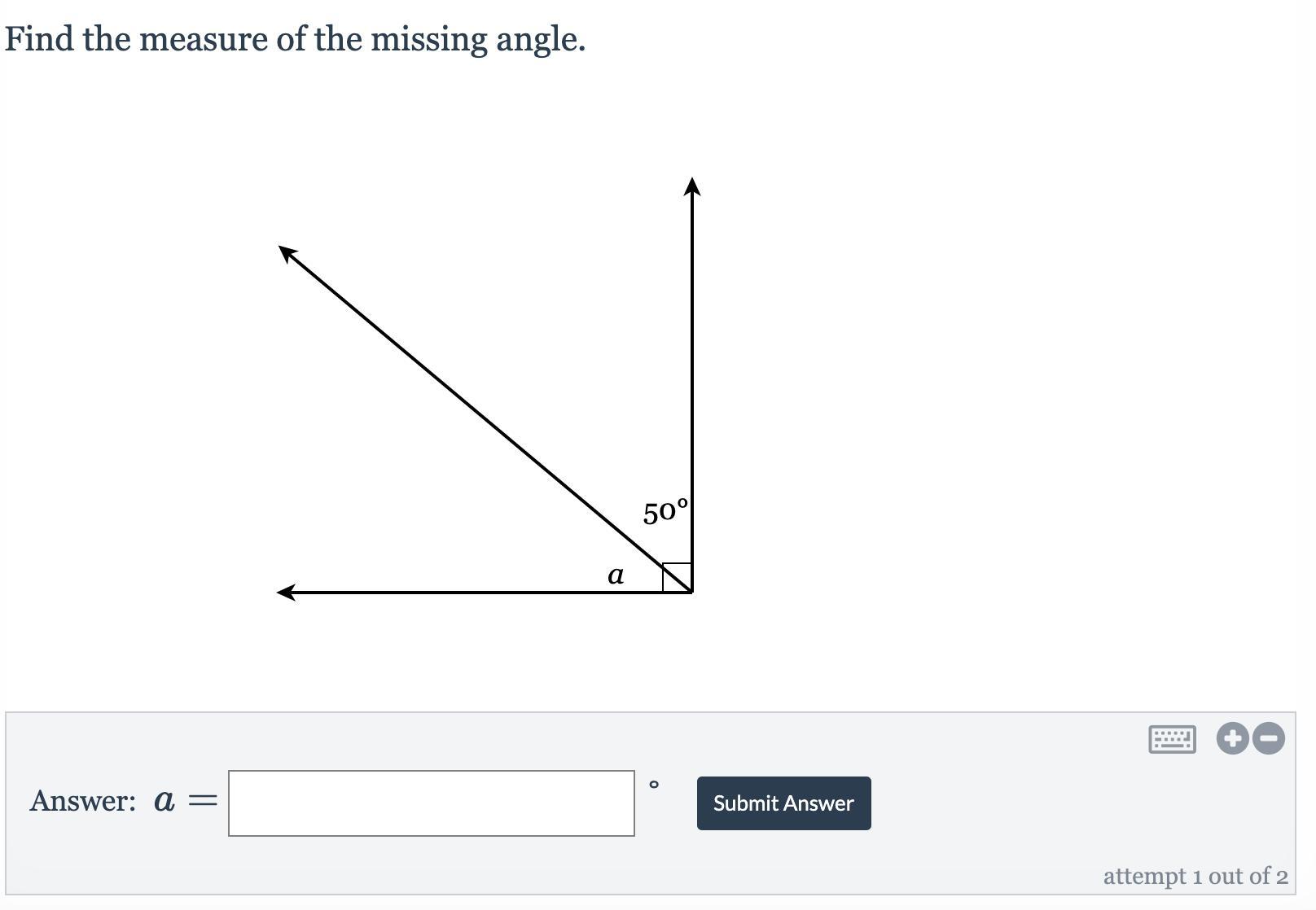This screenshot has height=910, width=1316.
Task: Select the 50° angle label
Action: tap(665, 512)
